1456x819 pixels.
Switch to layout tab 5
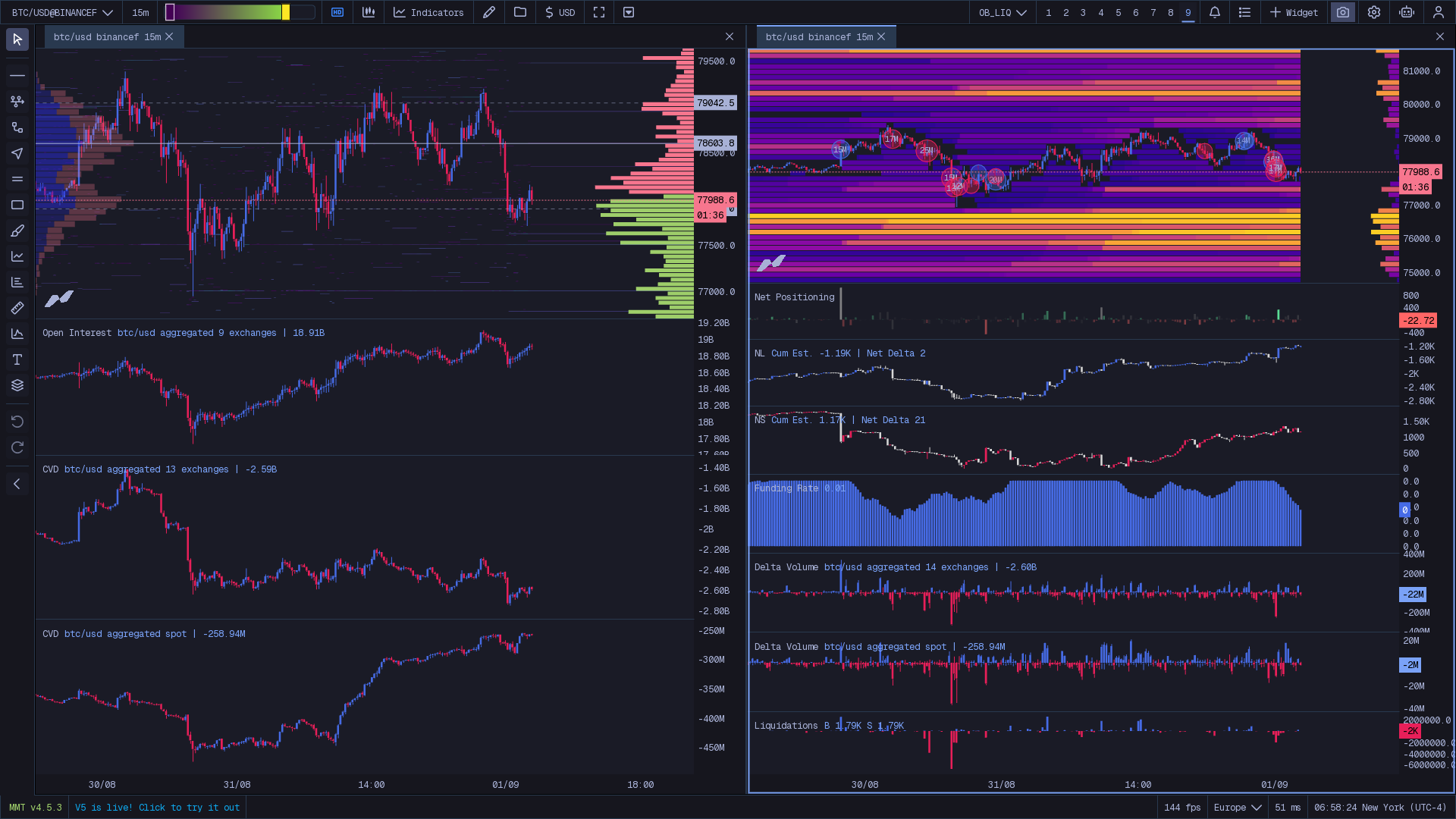[1119, 12]
